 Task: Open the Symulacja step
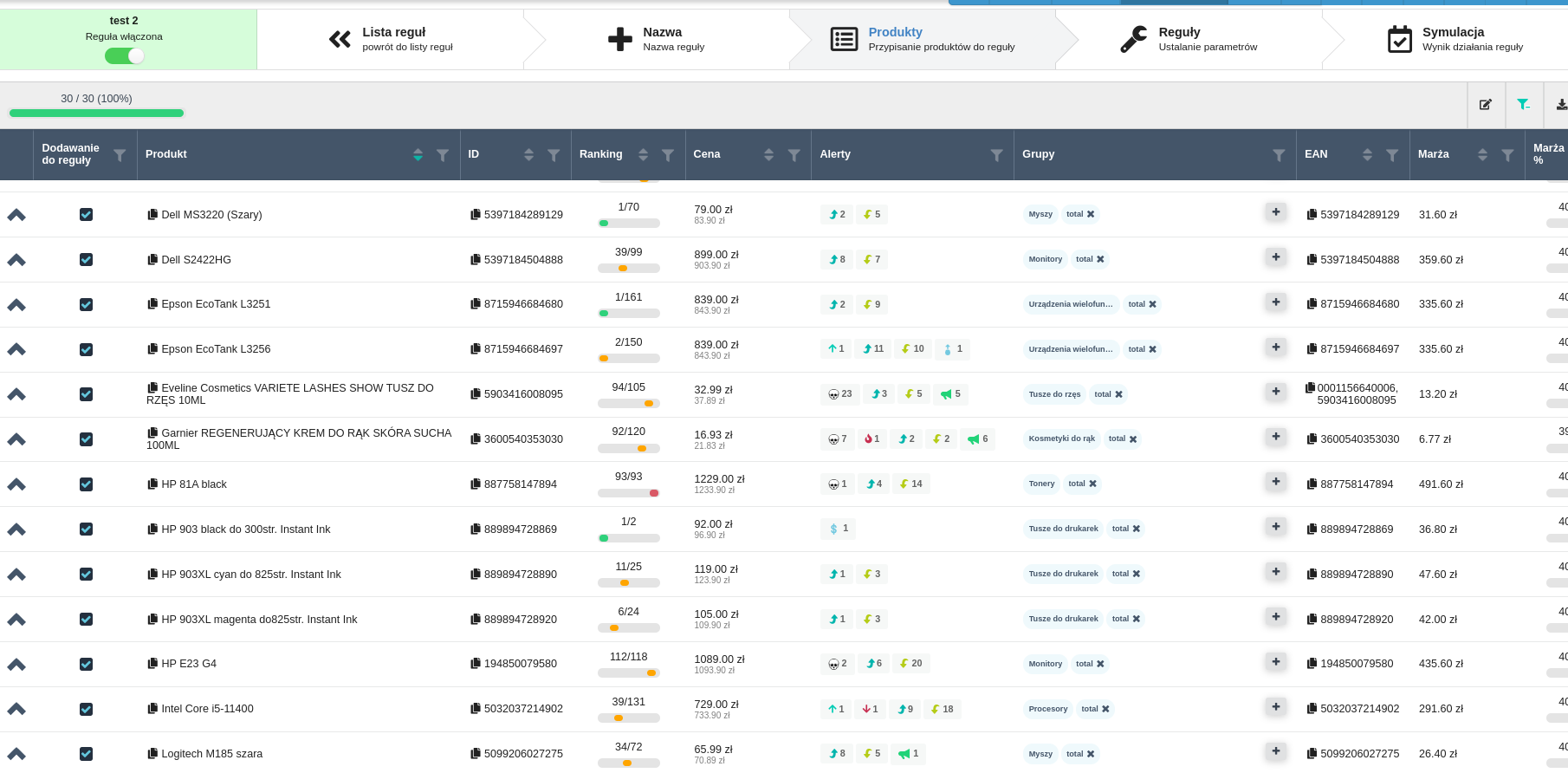tap(1455, 39)
